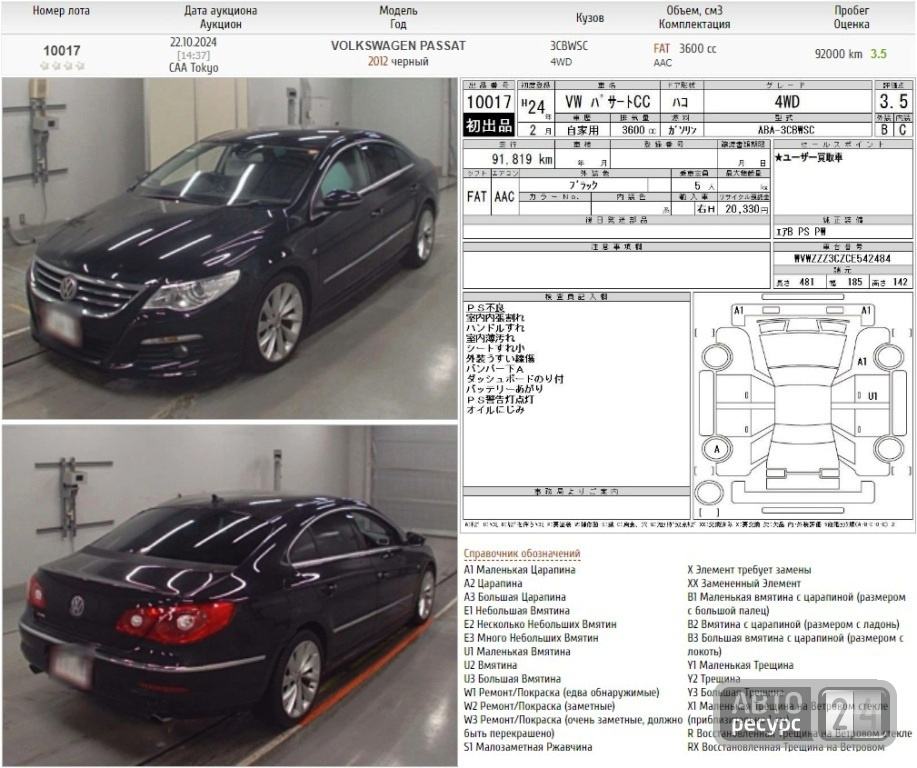Open the front view photo of the Passat
917x768 pixels.
tap(230, 249)
